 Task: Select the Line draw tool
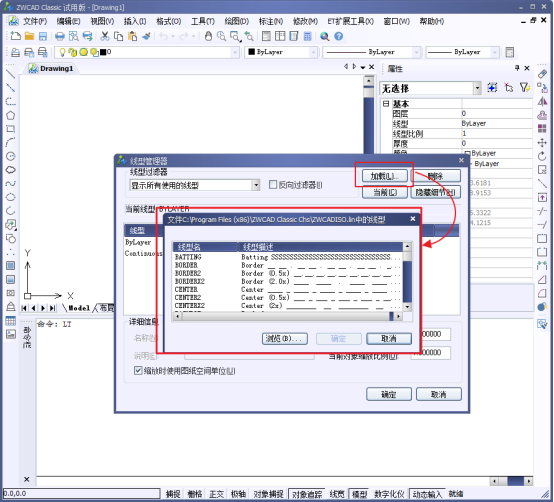tap(11, 74)
